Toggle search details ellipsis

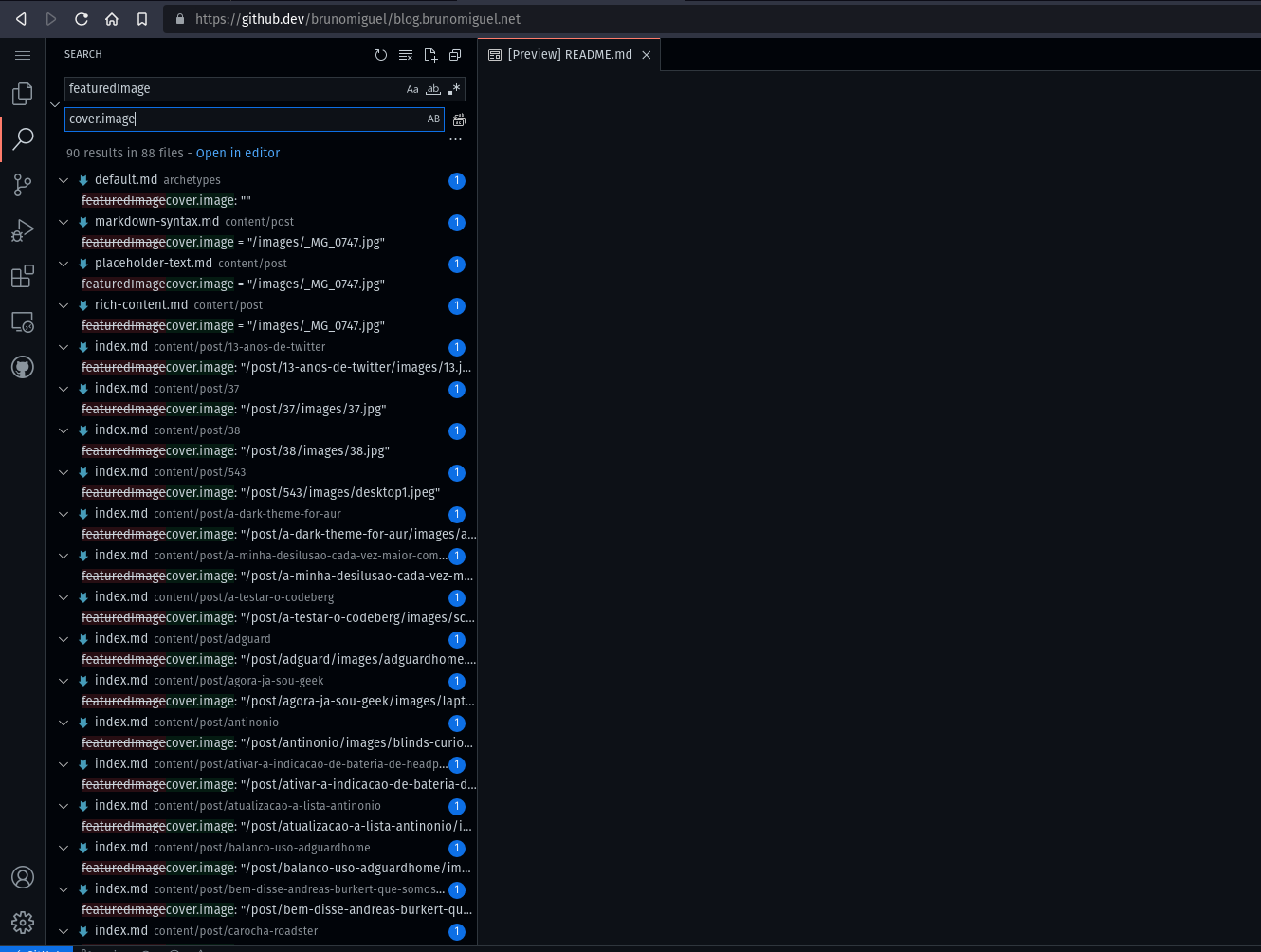point(456,139)
